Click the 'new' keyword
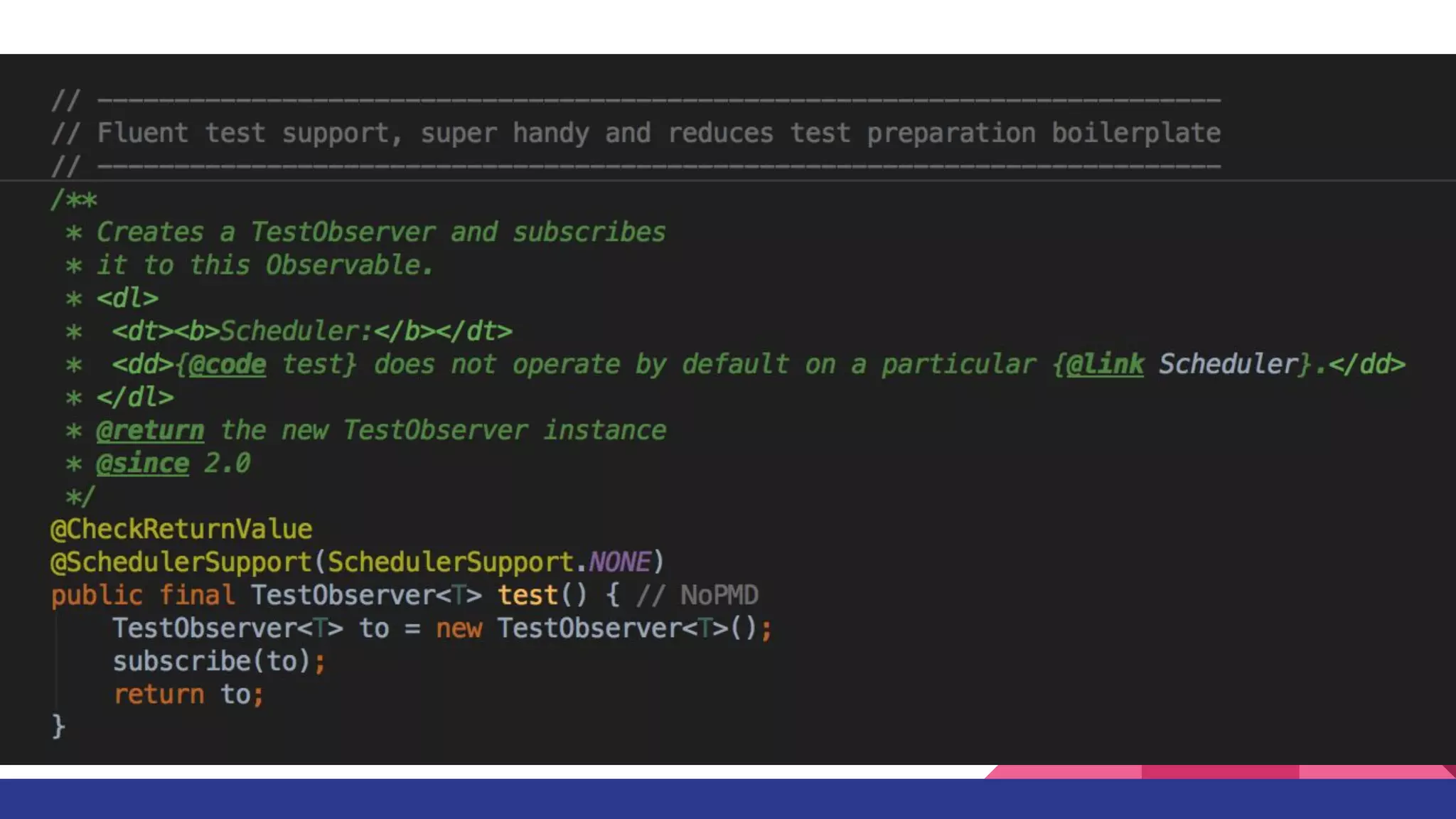1456x819 pixels. pos(459,628)
